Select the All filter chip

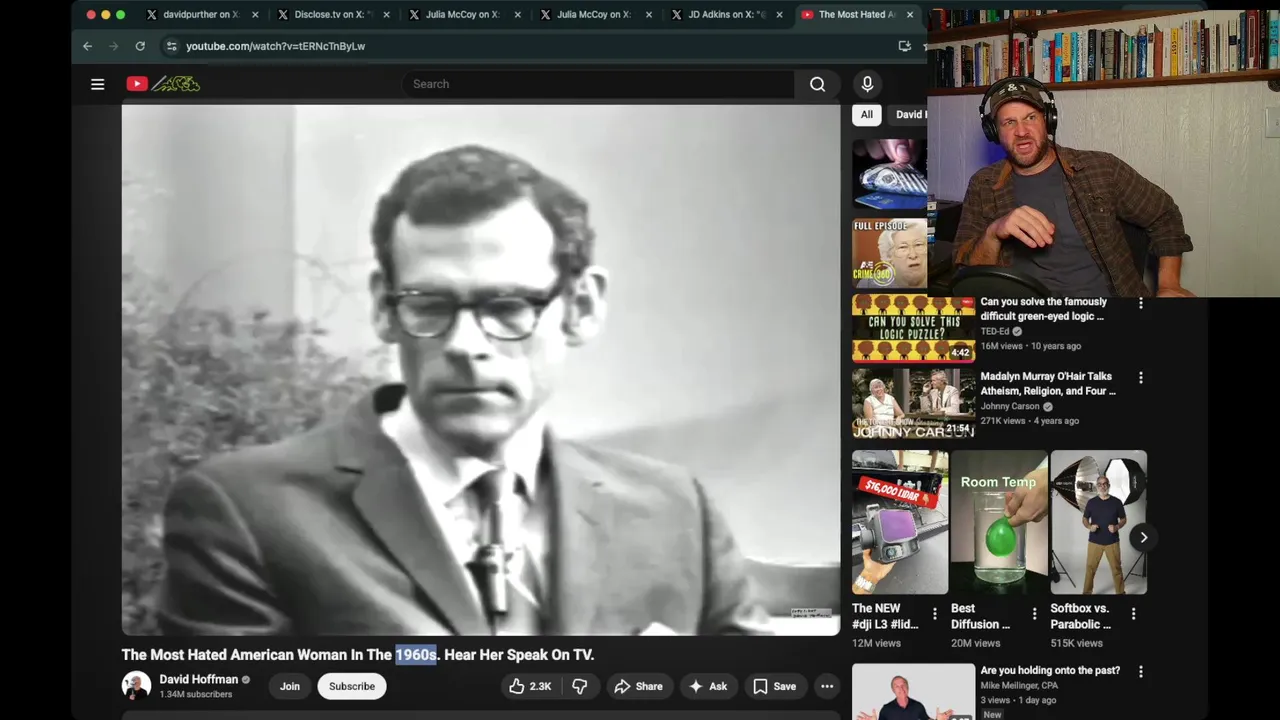coord(867,114)
